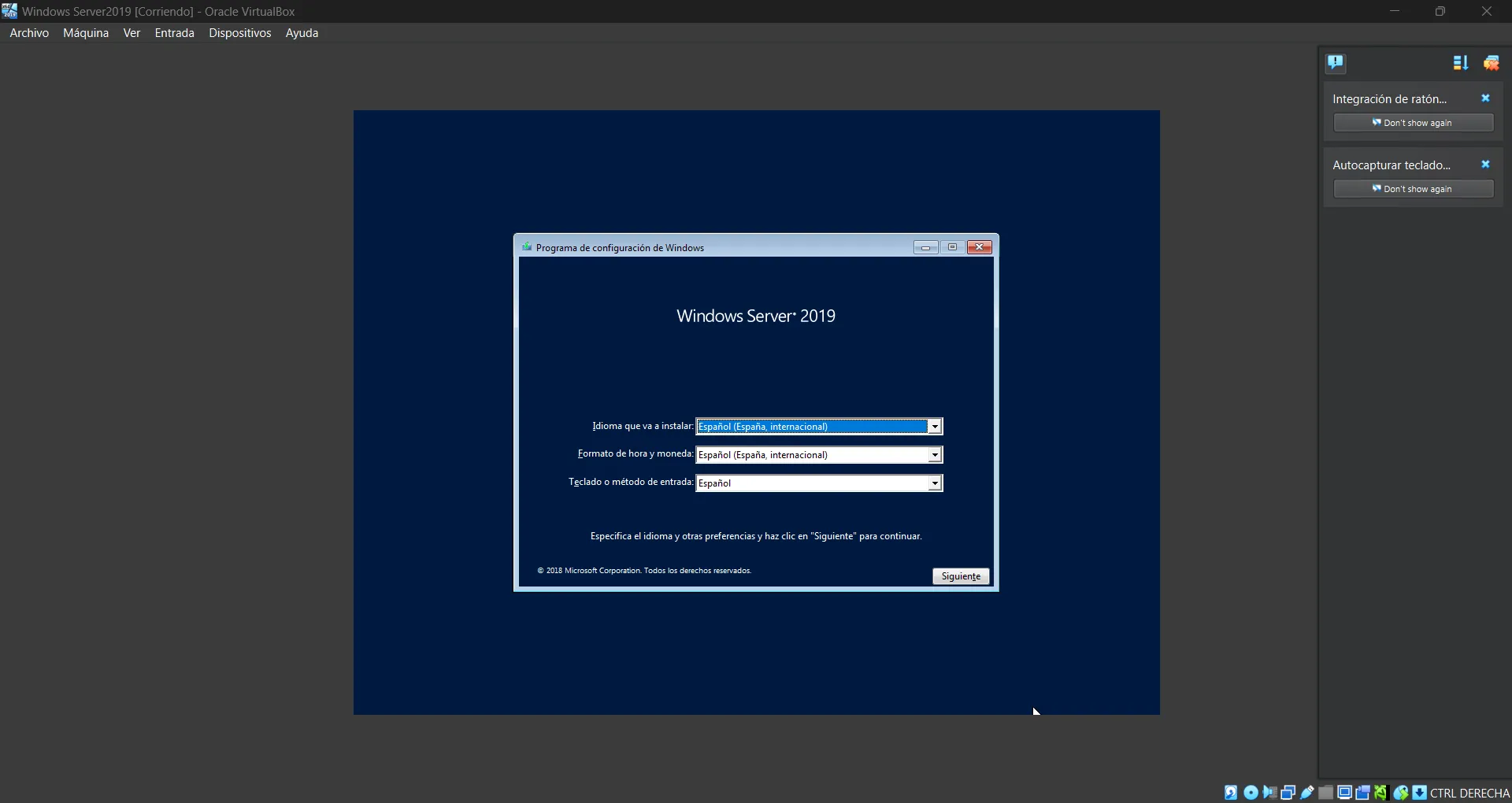1512x803 pixels.
Task: Open the audio settings indicator in status bar
Action: coord(1269,793)
